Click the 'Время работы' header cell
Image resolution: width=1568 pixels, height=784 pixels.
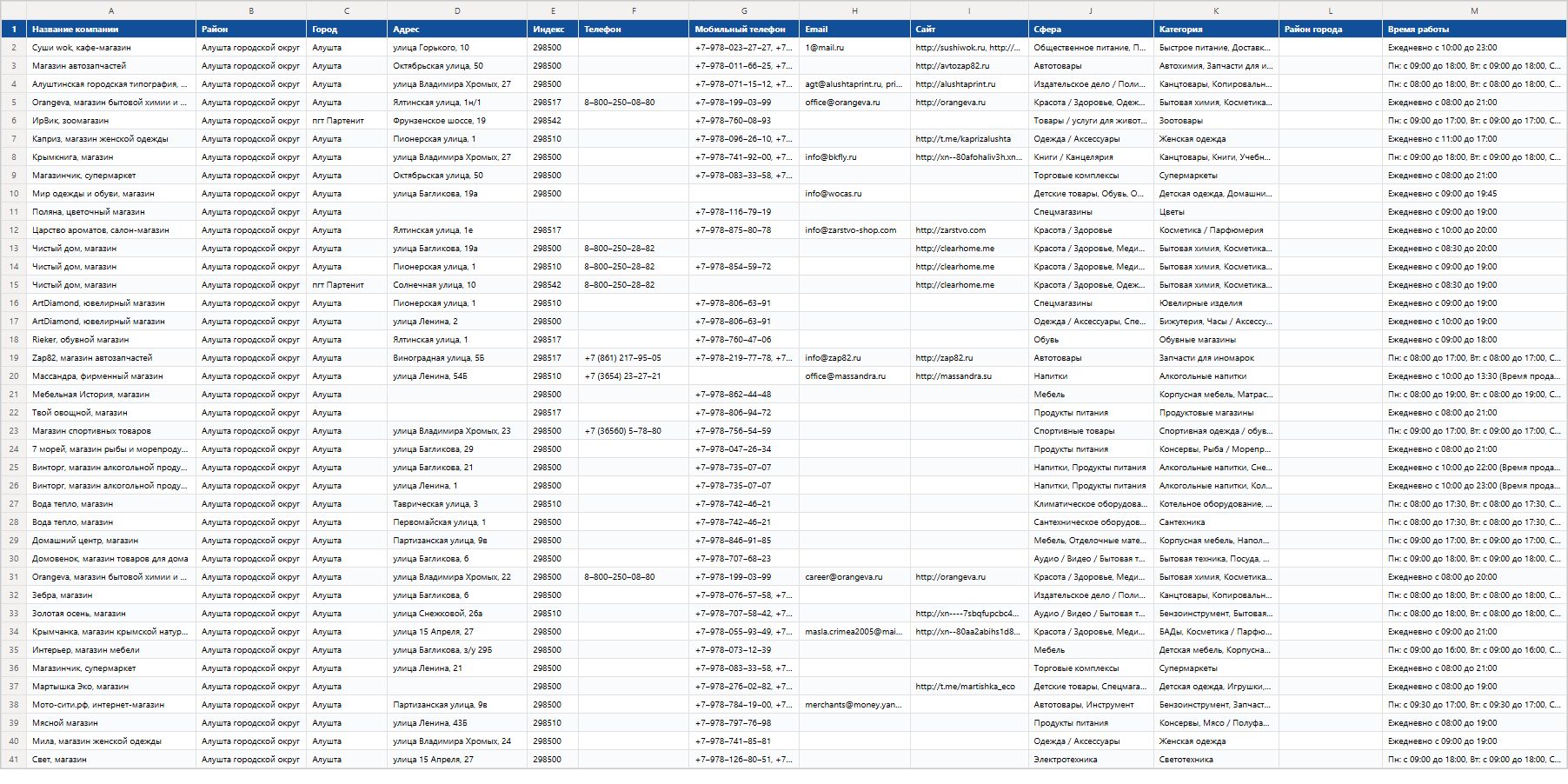point(1474,29)
